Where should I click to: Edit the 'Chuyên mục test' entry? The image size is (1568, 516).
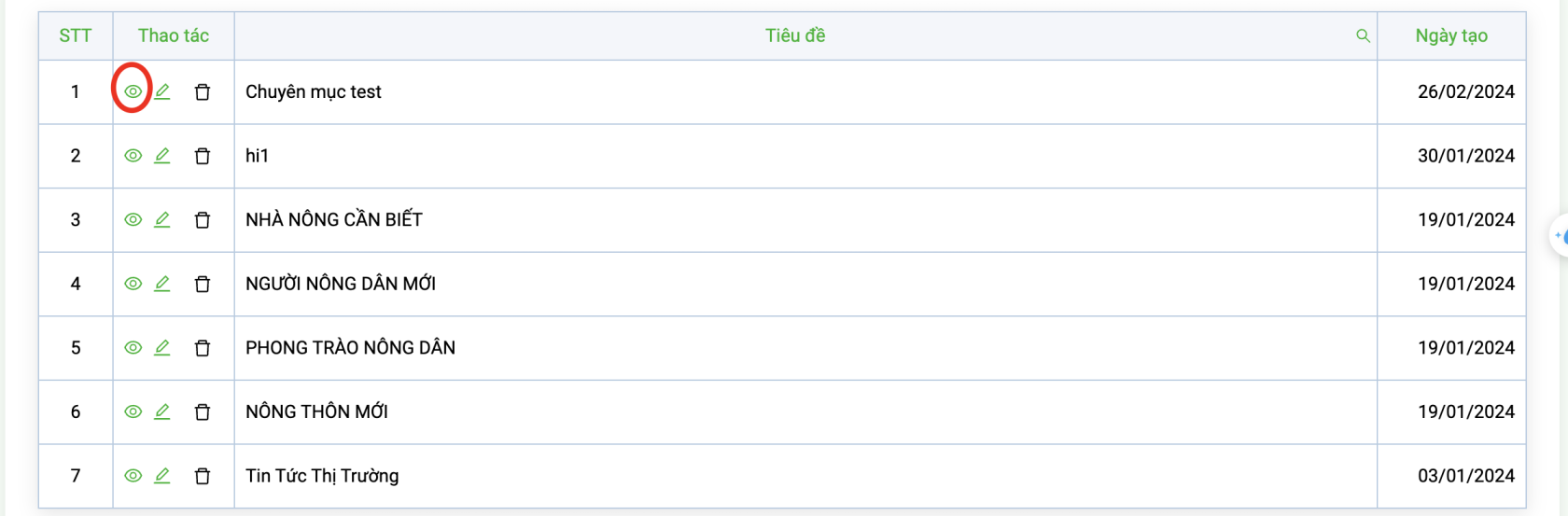pos(162,91)
